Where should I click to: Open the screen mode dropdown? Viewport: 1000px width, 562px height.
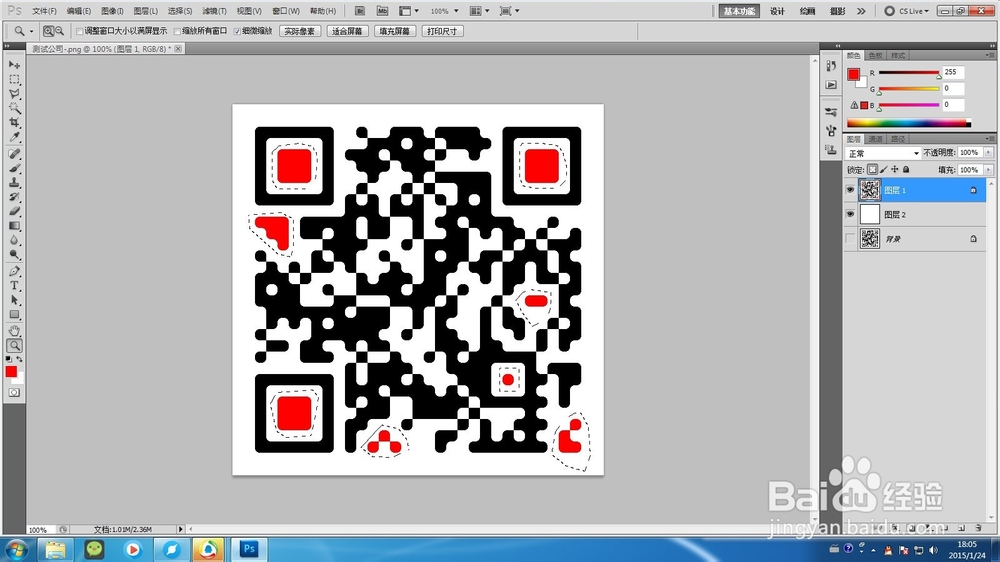510,11
